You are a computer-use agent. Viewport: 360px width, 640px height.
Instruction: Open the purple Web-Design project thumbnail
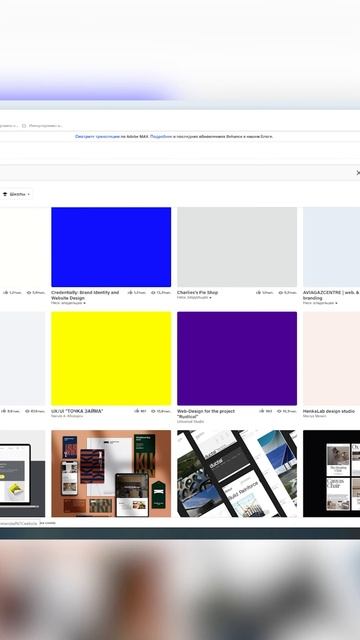[237, 358]
